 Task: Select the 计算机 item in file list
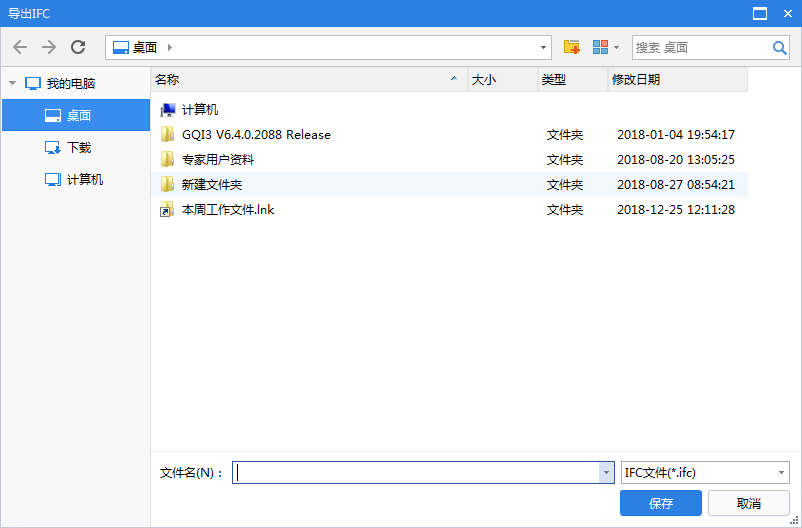[x=199, y=110]
